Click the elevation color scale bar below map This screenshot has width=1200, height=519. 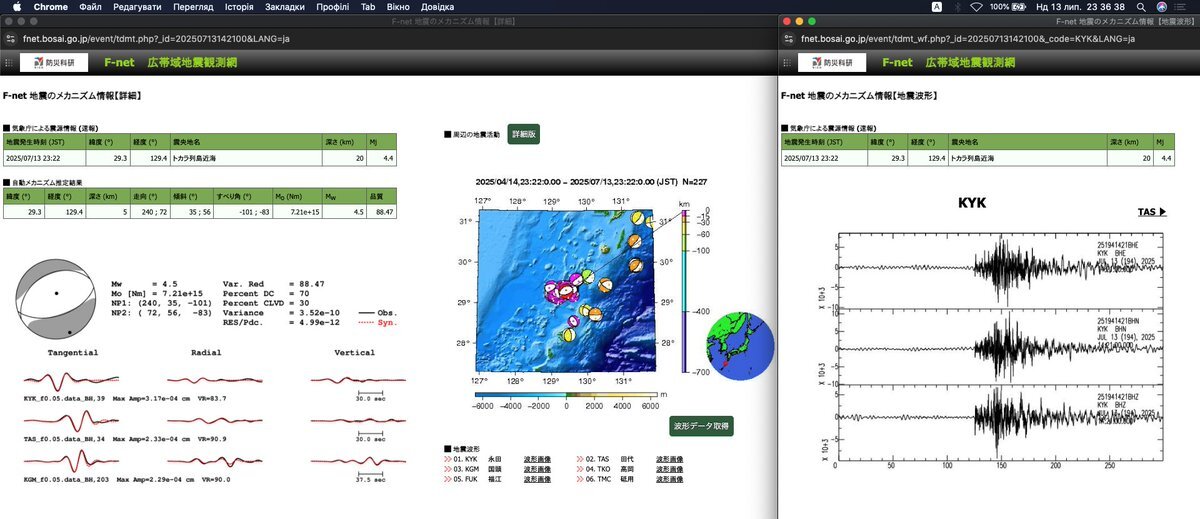(566, 394)
